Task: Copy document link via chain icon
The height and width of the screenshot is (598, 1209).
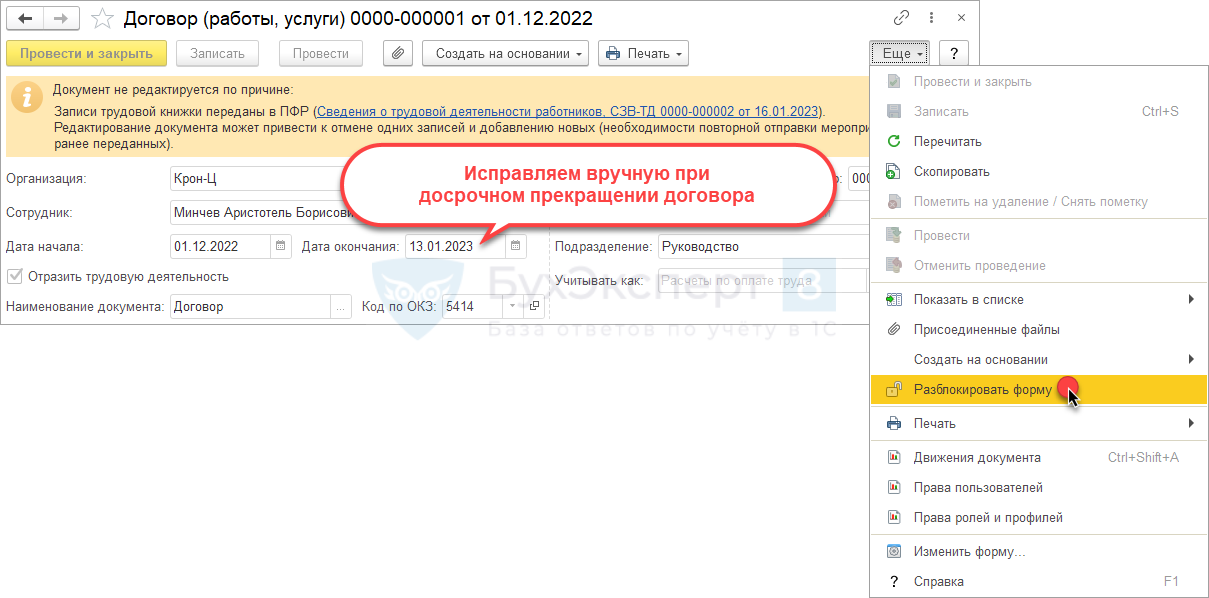Action: [x=902, y=19]
